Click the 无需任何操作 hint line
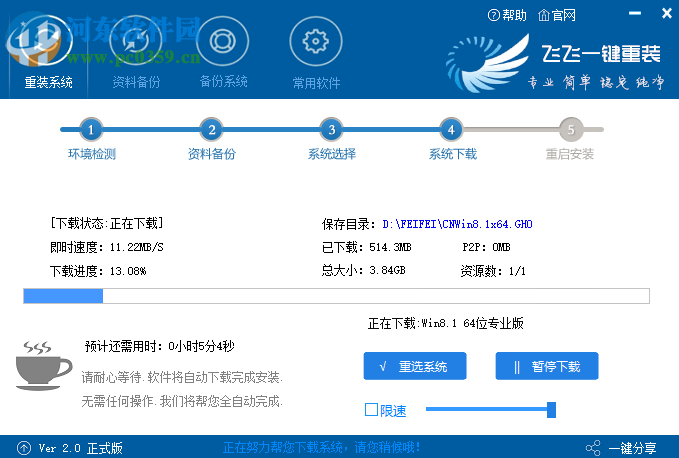Image resolution: width=679 pixels, height=458 pixels. (x=182, y=401)
